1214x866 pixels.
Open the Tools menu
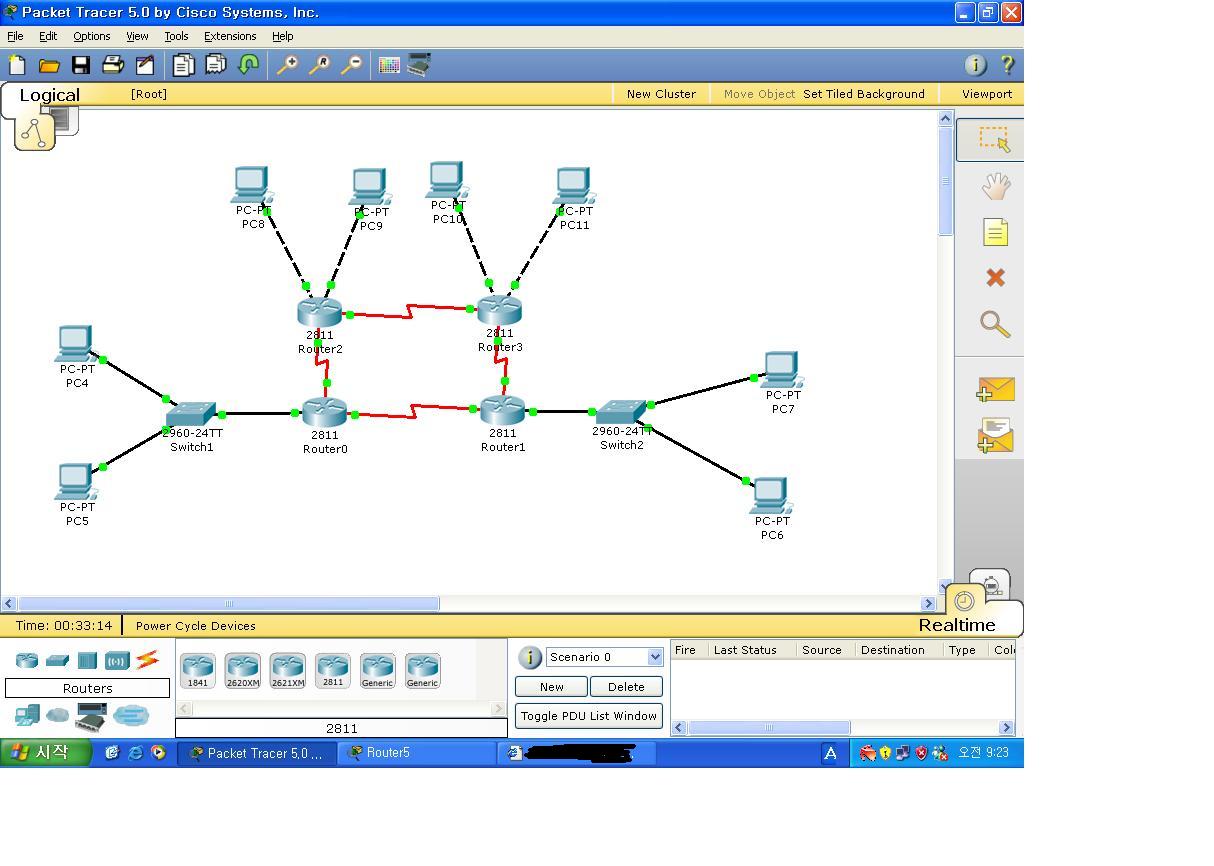click(176, 36)
